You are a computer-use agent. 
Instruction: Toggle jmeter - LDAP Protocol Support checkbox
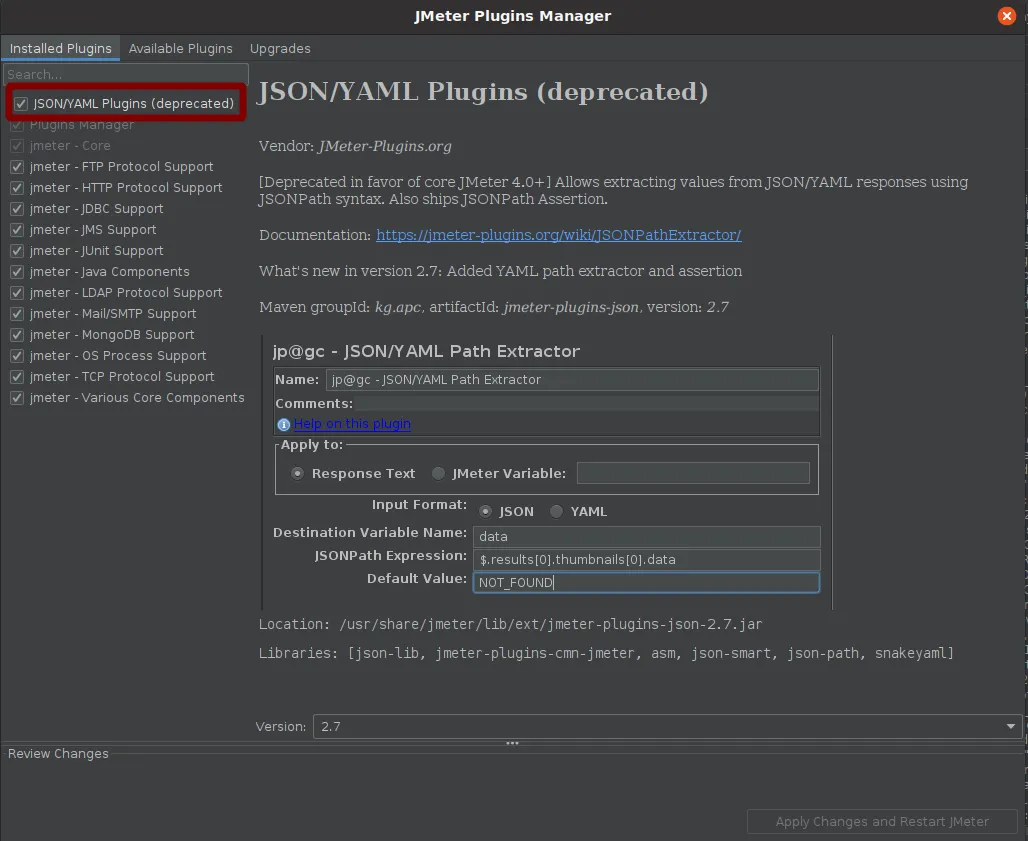click(x=17, y=293)
